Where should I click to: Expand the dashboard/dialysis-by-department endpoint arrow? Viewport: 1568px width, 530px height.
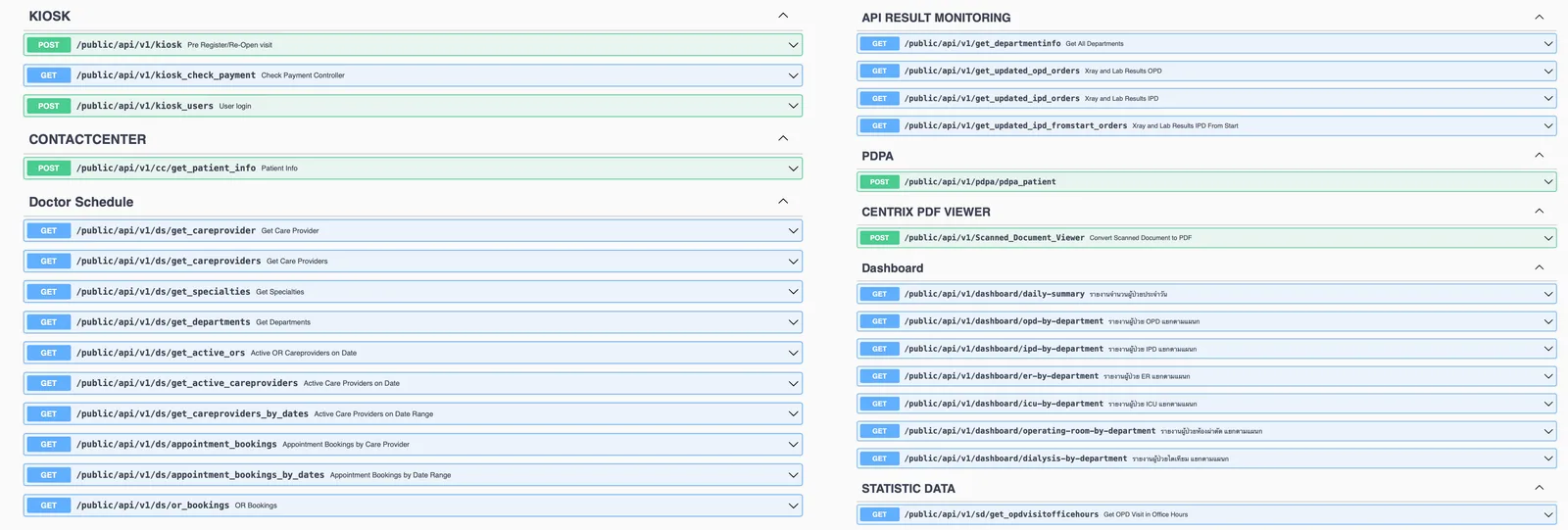click(1548, 458)
